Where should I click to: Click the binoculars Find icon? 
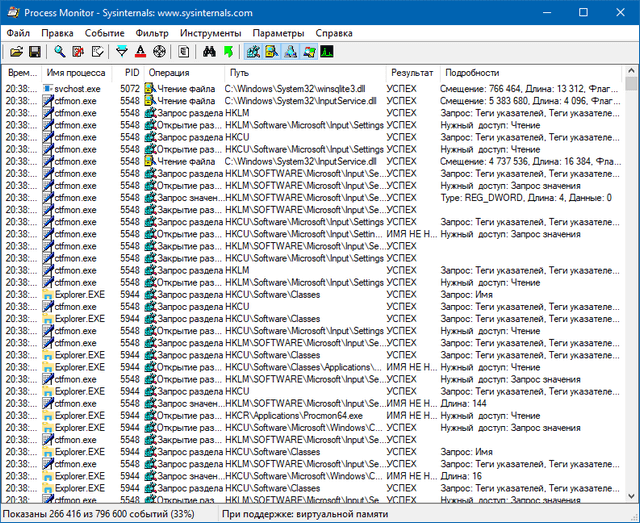pyautogui.click(x=209, y=51)
